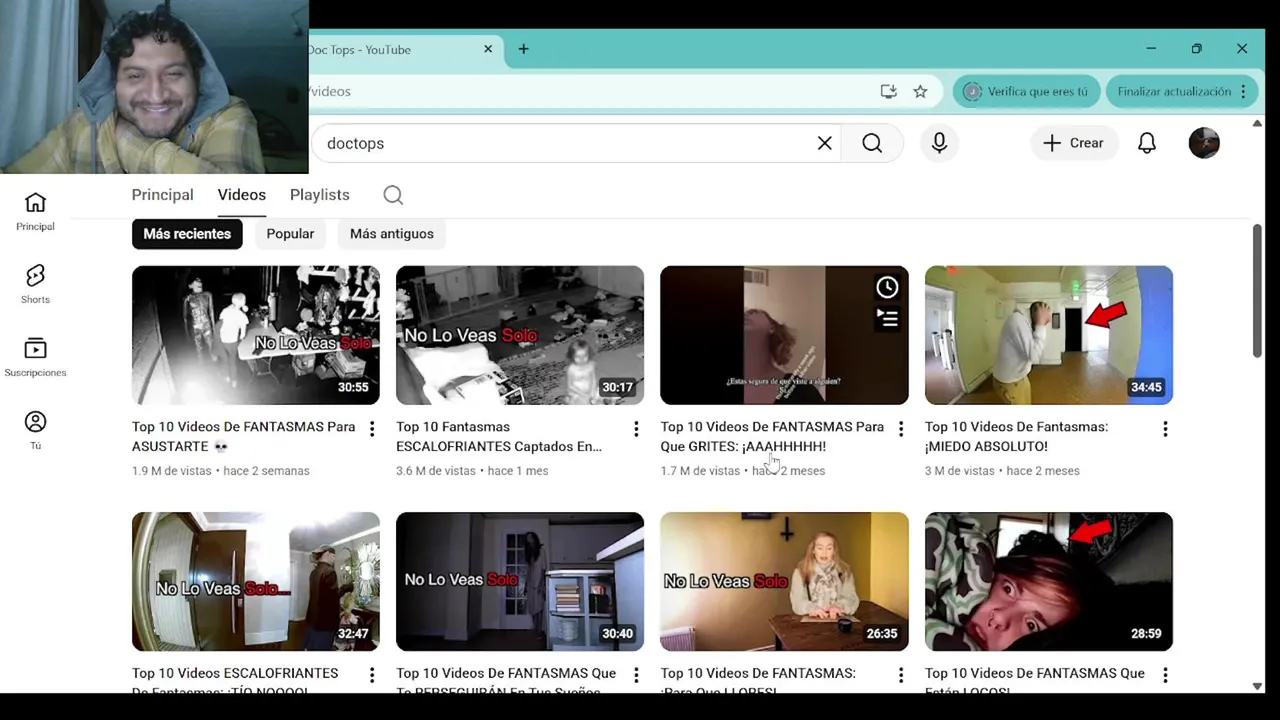The image size is (1280, 720).
Task: Search within channel using magnifier icon
Action: coord(393,195)
